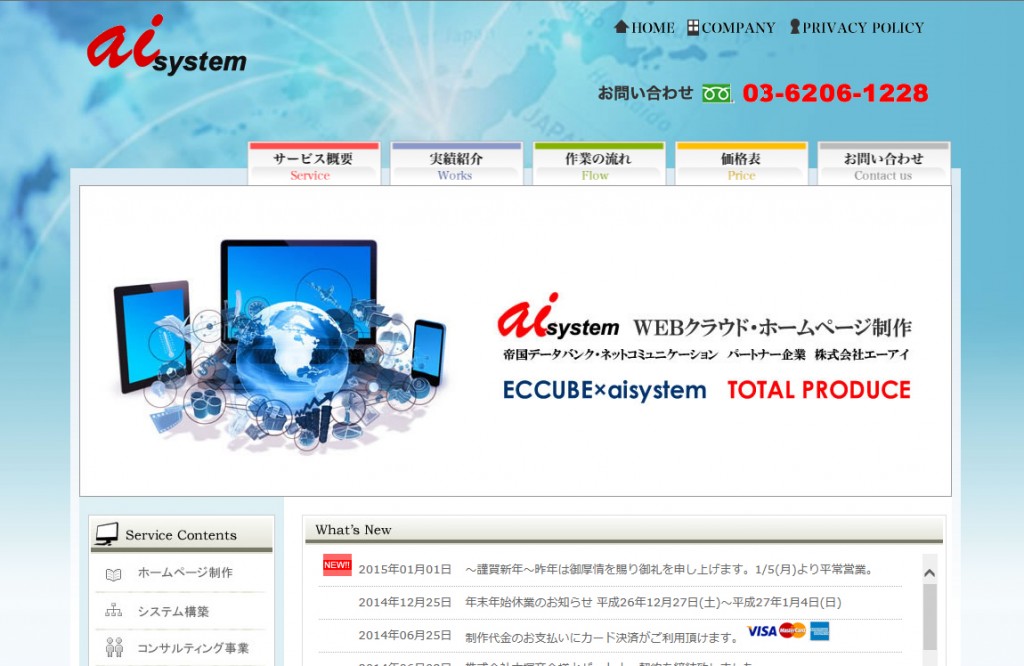The width and height of the screenshot is (1024, 666).
Task: Select the 実績紹介 Works tab
Action: (x=456, y=164)
